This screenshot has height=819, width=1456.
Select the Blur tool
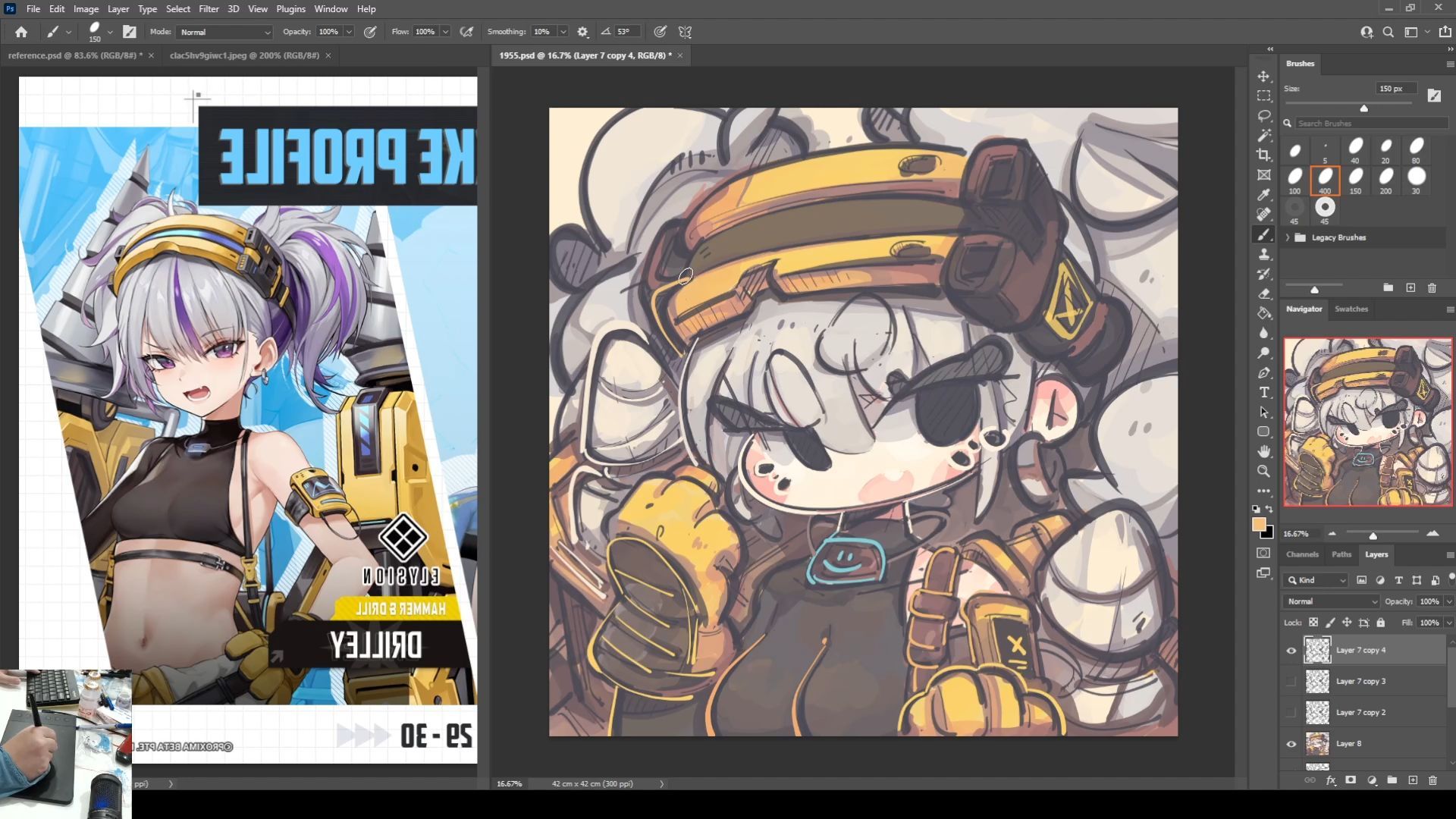tap(1263, 334)
